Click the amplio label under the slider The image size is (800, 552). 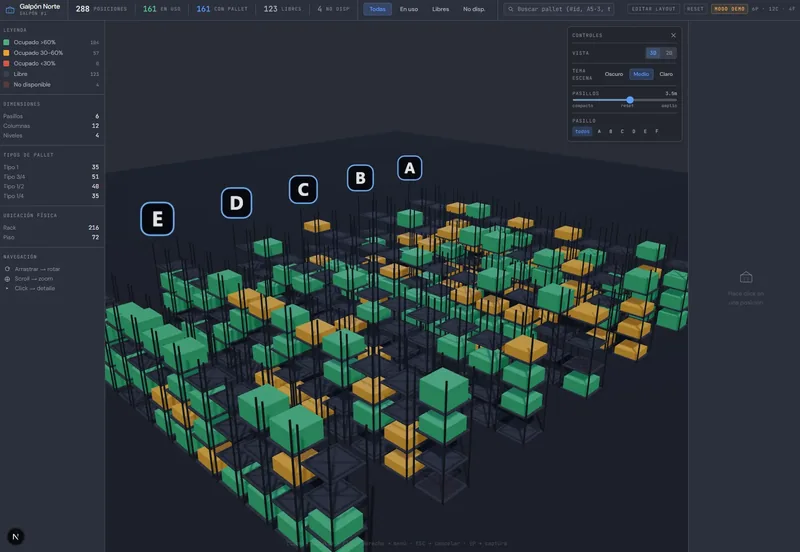669,106
